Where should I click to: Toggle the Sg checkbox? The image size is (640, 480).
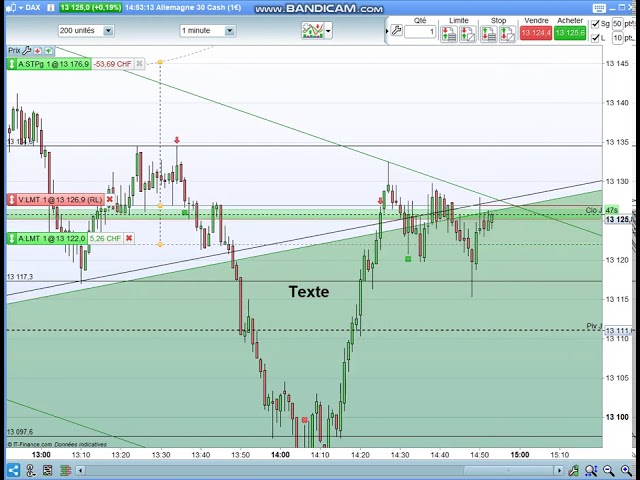(595, 24)
